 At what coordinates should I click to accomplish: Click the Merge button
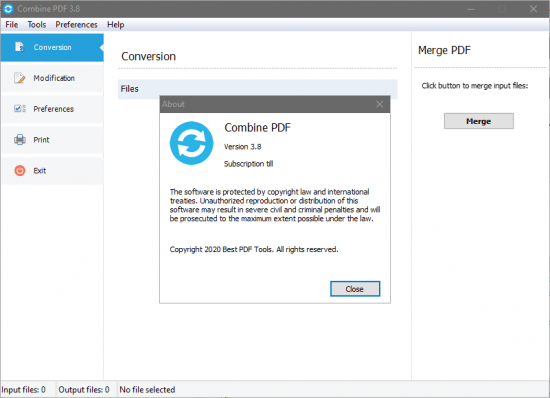coord(479,121)
